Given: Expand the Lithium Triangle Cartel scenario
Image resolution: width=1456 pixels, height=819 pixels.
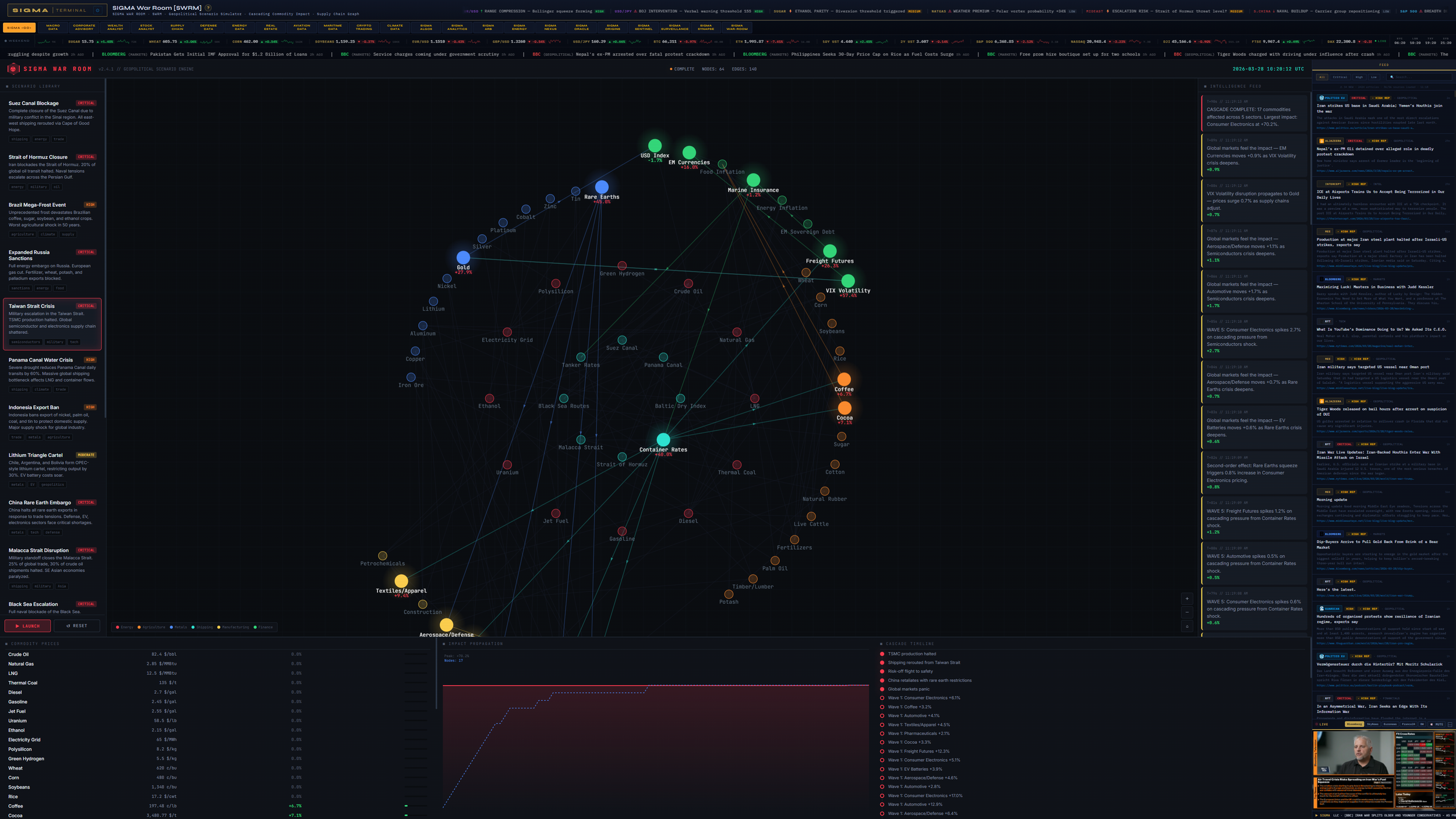Looking at the screenshot, I should pyautogui.click(x=36, y=456).
